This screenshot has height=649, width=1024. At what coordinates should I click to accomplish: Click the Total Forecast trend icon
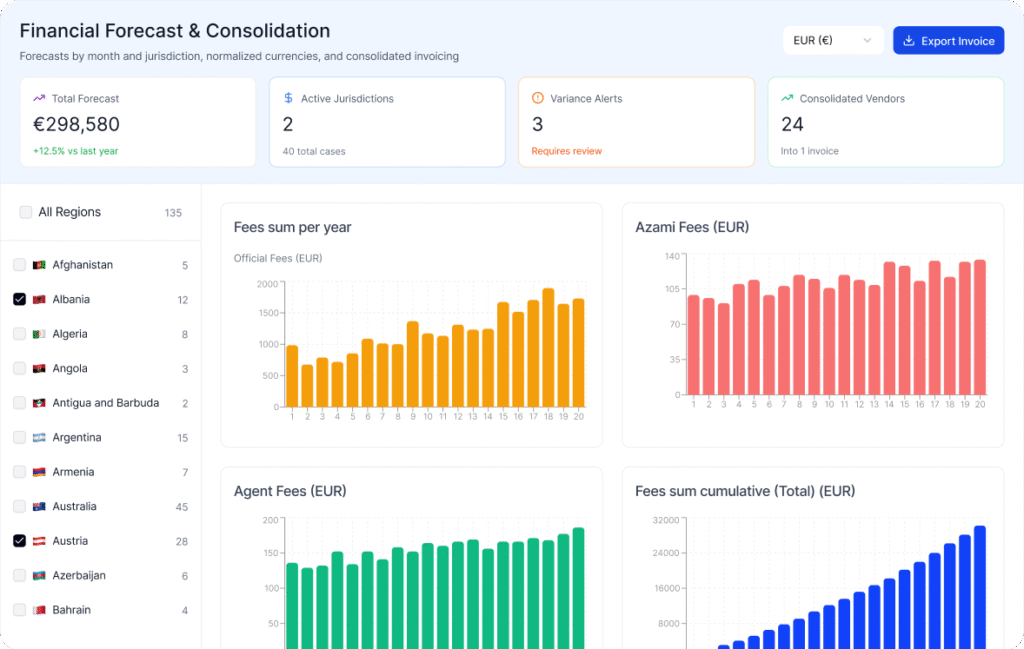tap(39, 98)
